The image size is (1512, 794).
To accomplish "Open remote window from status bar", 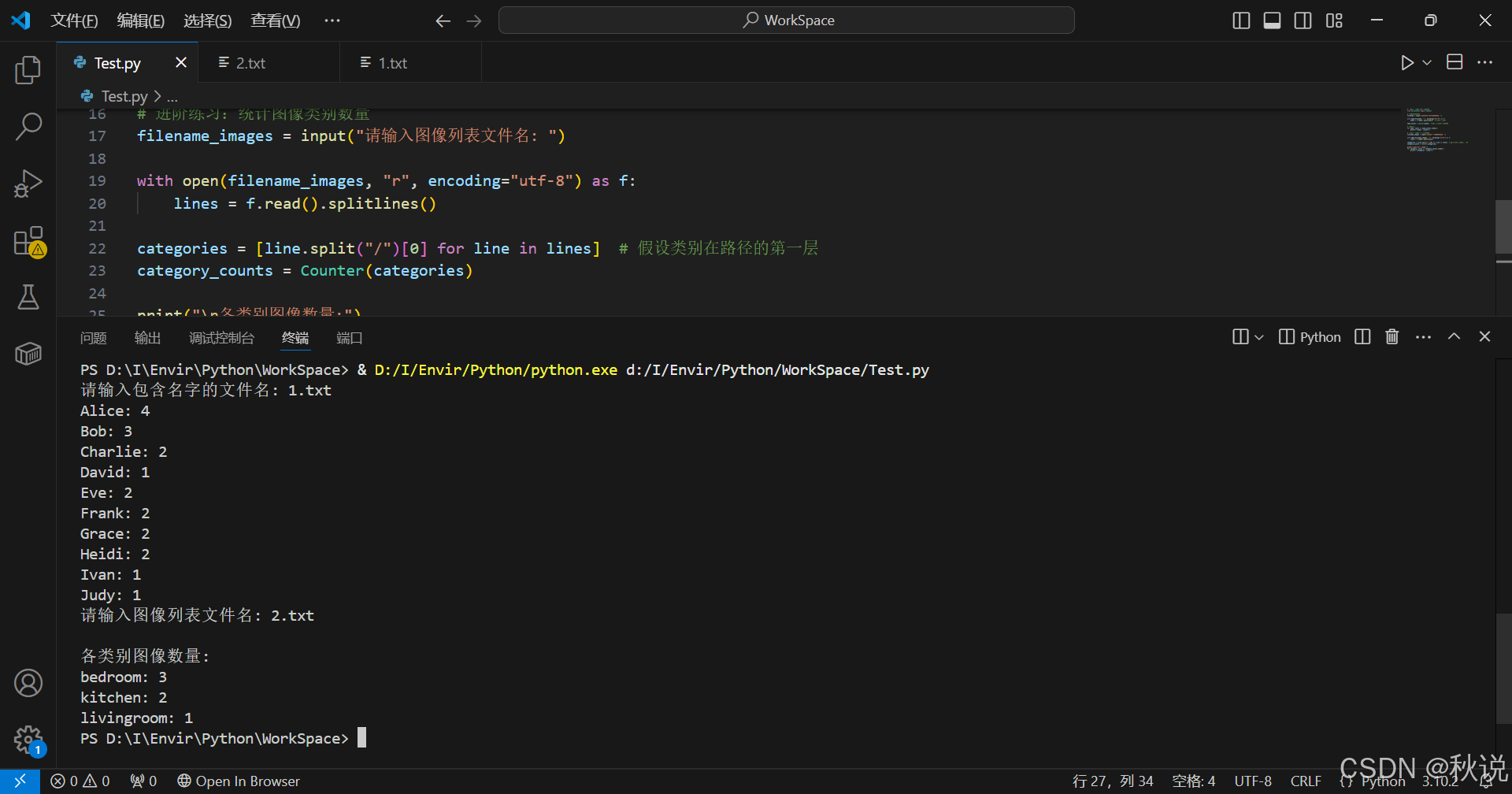I will (20, 781).
